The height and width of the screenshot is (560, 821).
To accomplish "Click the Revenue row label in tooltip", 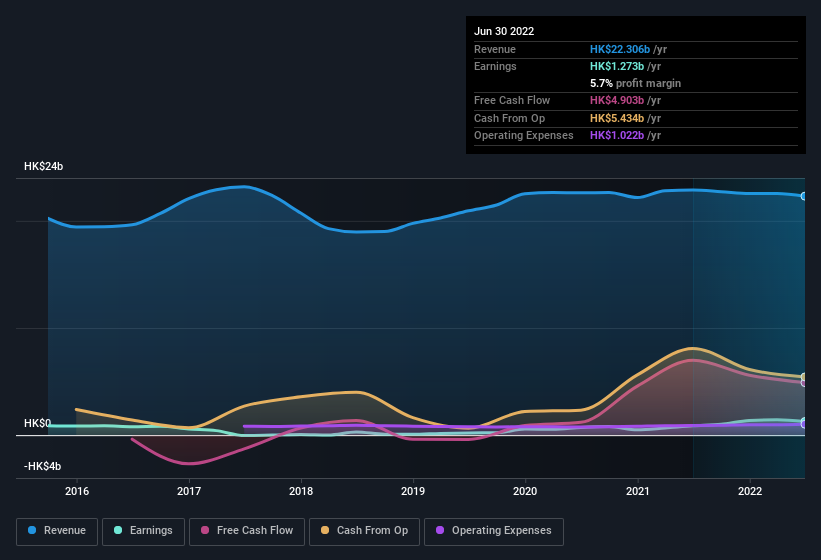I will tap(495, 49).
